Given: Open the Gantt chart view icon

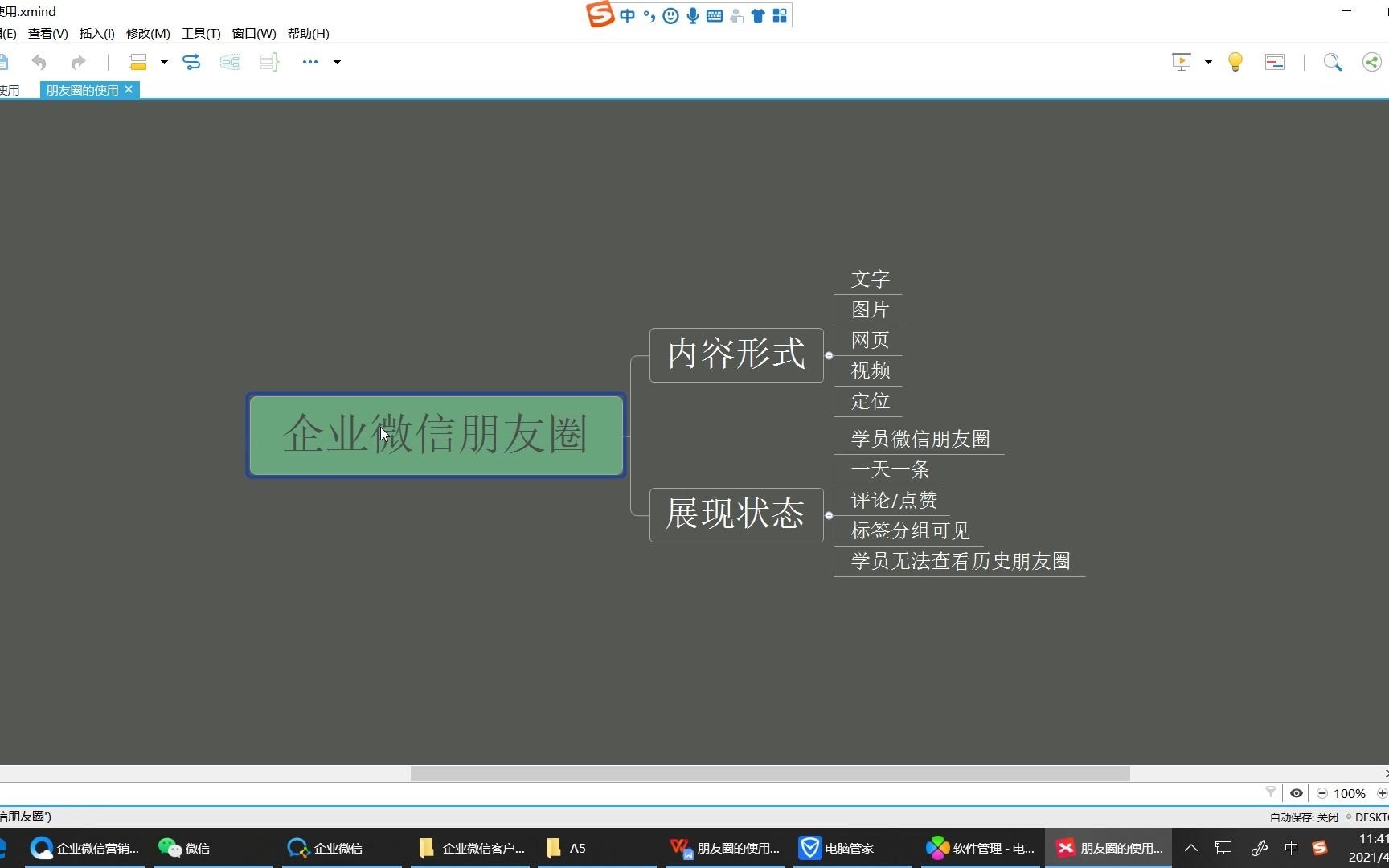Looking at the screenshot, I should pos(1275,62).
